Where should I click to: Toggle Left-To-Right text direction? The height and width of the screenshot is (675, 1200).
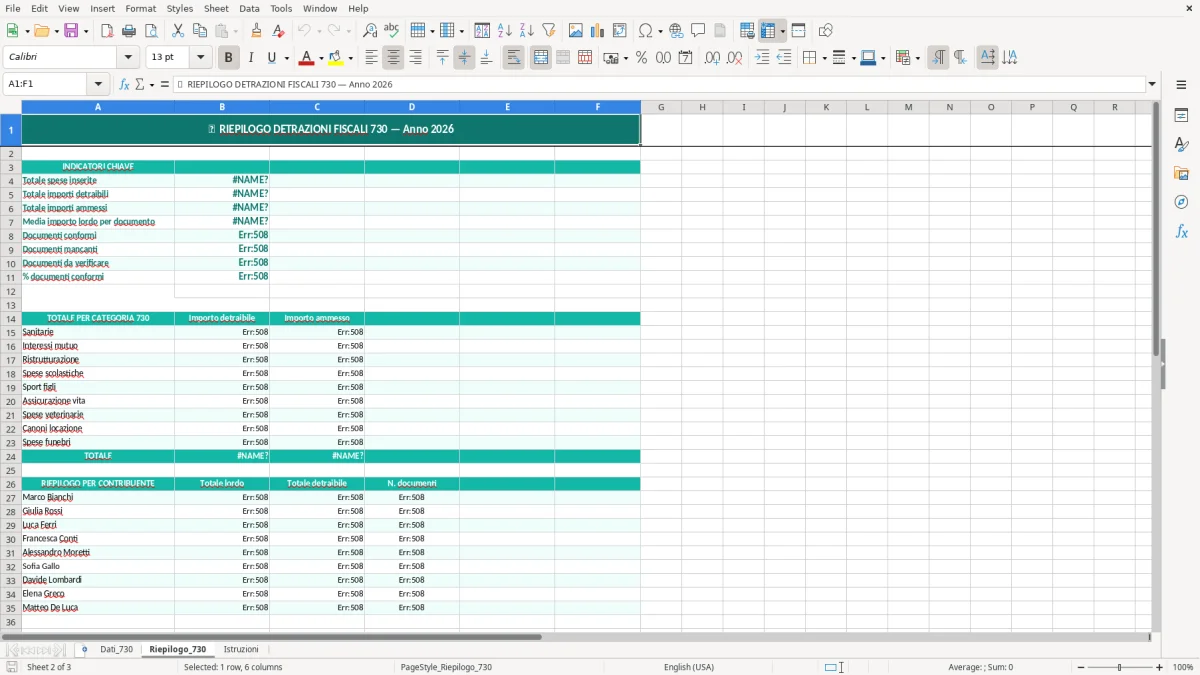pos(938,58)
